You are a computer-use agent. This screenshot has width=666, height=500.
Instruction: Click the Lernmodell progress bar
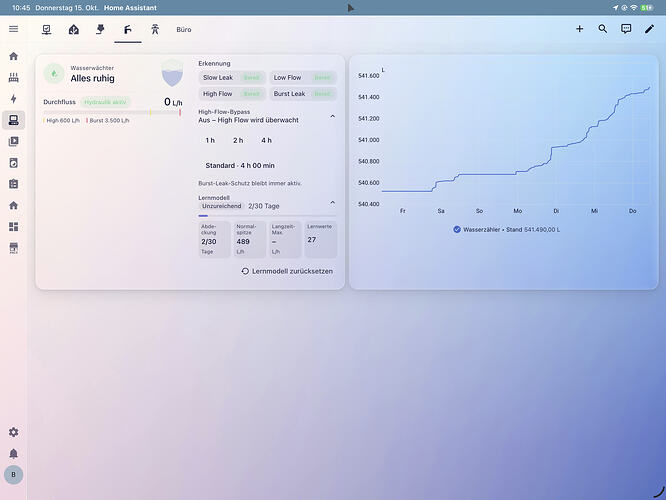tap(267, 216)
